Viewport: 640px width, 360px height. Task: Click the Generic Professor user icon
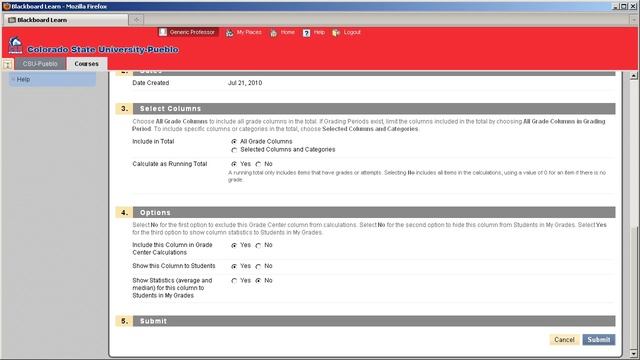pos(163,32)
